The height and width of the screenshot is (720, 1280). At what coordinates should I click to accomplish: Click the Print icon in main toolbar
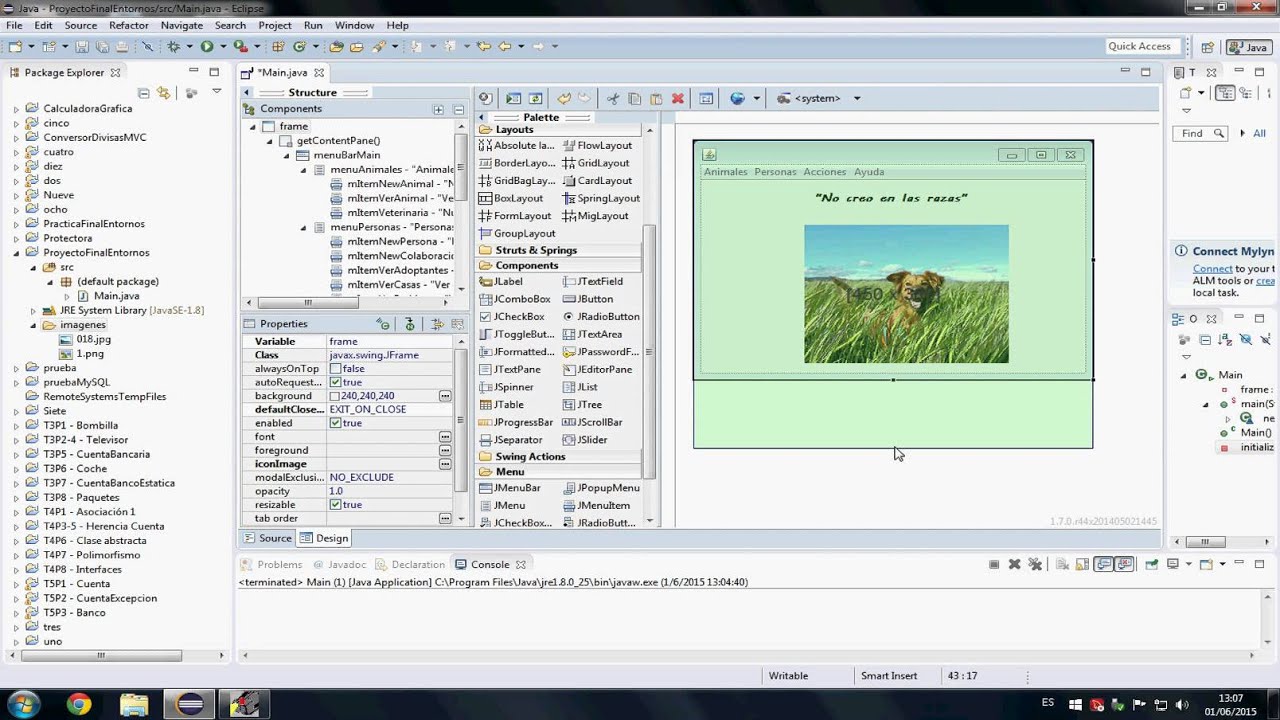122,46
